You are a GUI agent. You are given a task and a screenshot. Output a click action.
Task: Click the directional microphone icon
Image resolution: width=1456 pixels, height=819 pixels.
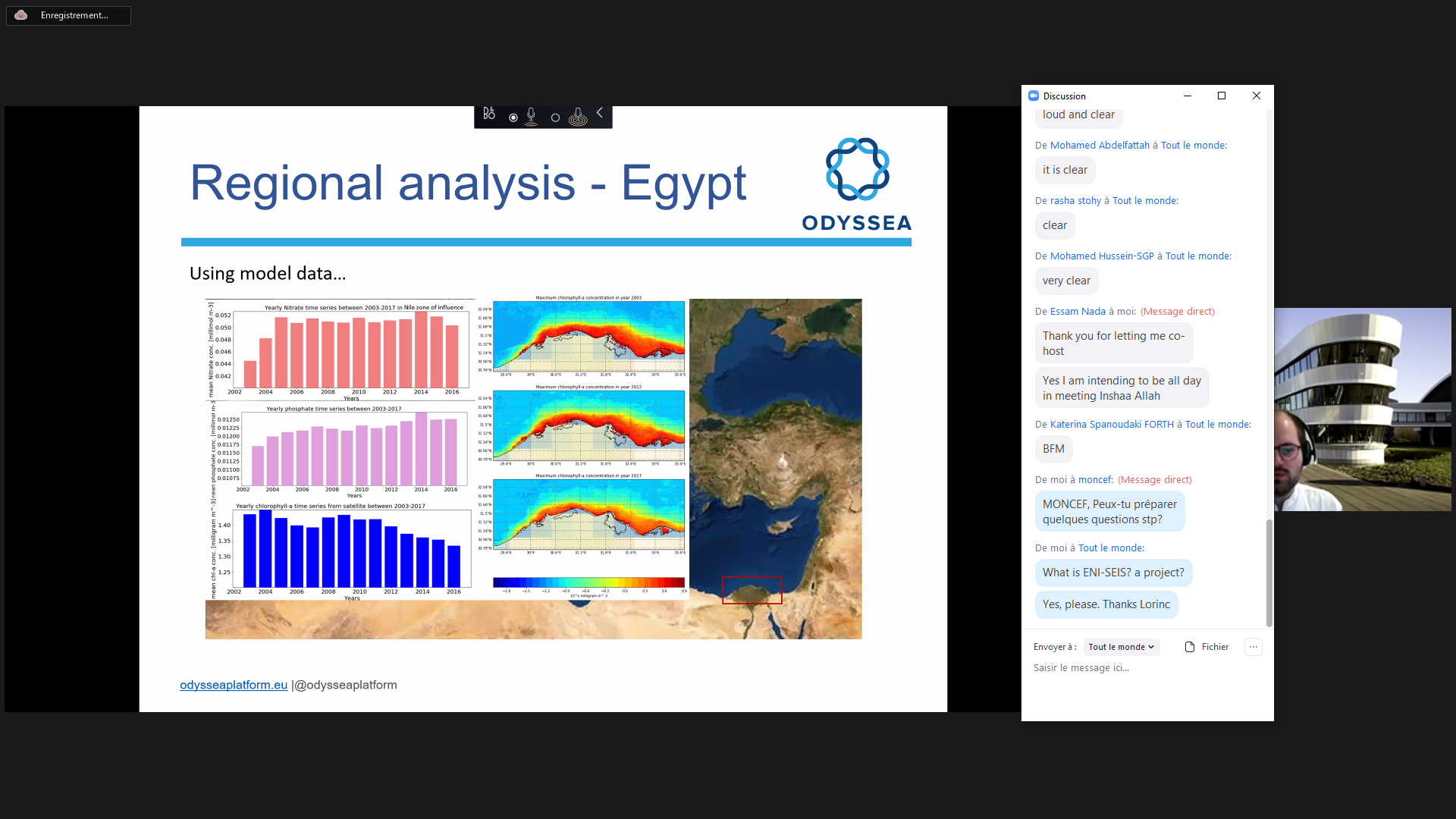[531, 116]
